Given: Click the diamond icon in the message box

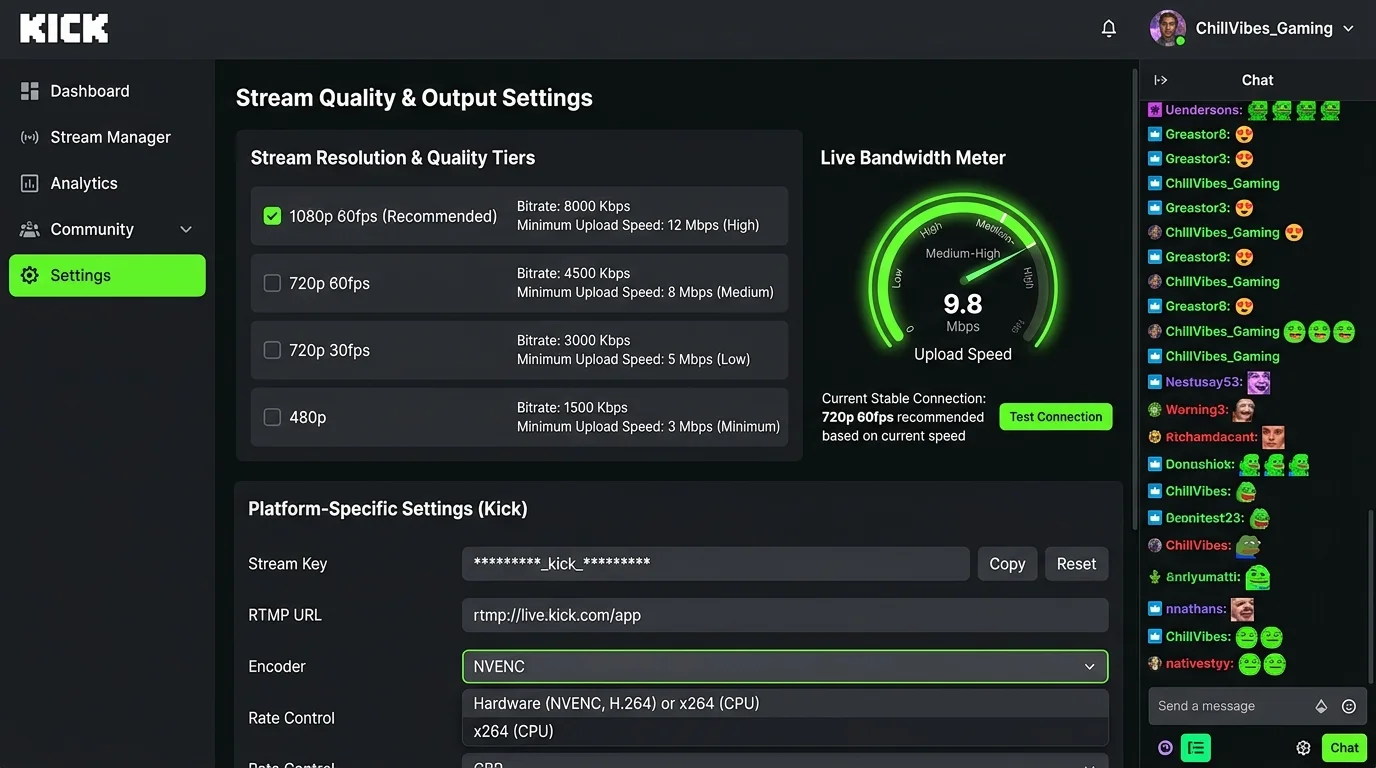Looking at the screenshot, I should tap(1321, 706).
